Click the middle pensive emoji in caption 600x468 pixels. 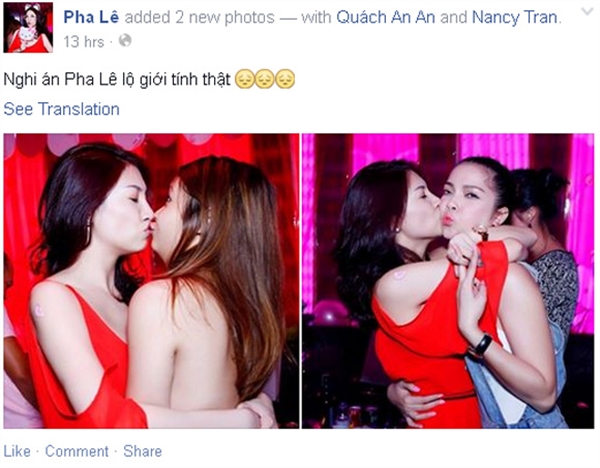pos(265,79)
